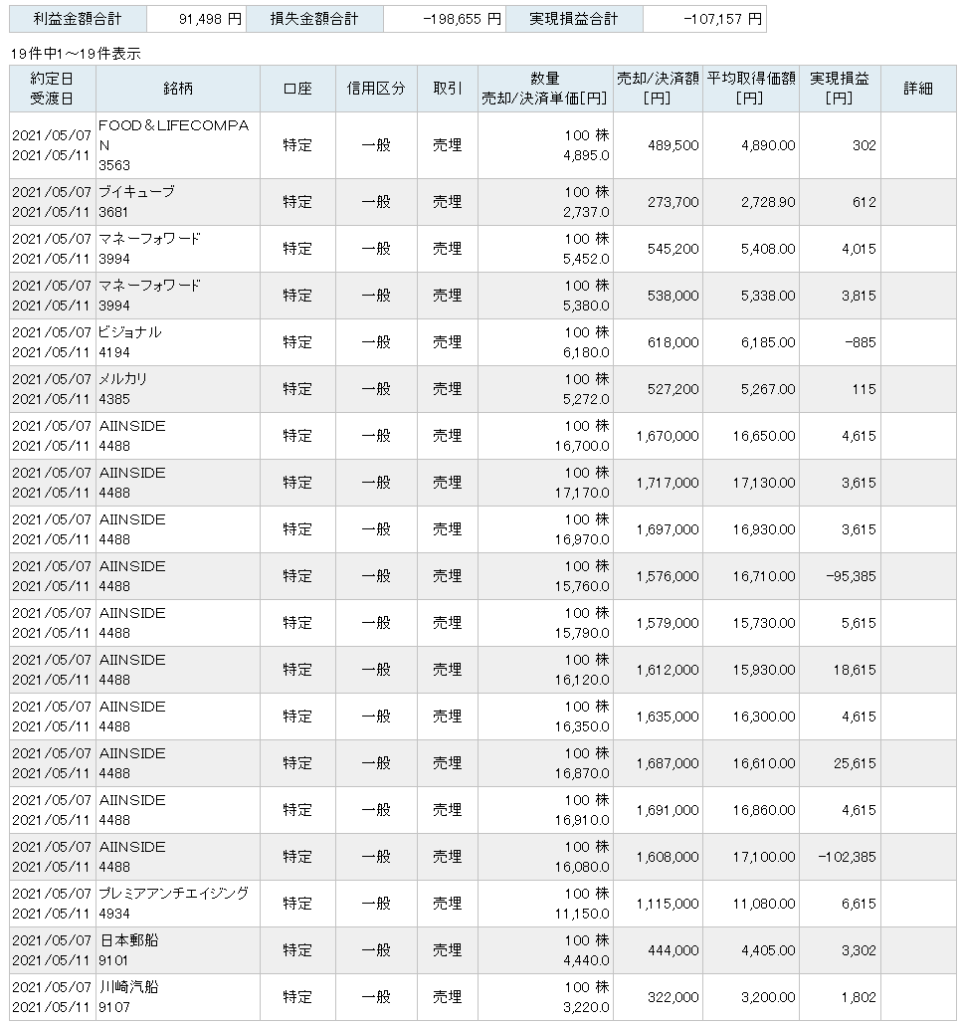Image resolution: width=961 pixels, height=1024 pixels.
Task: Click the ブイキューブ average cost 2,728.90
Action: tap(768, 202)
